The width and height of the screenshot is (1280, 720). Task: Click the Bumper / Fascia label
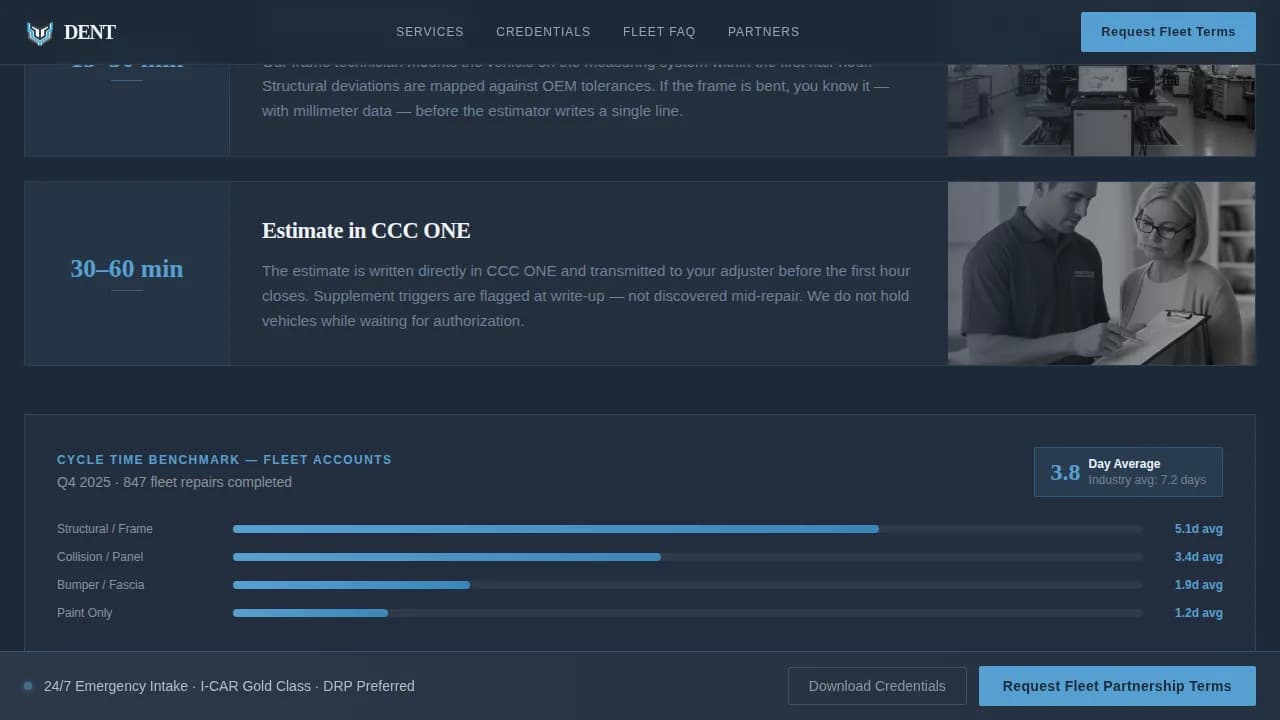click(101, 585)
